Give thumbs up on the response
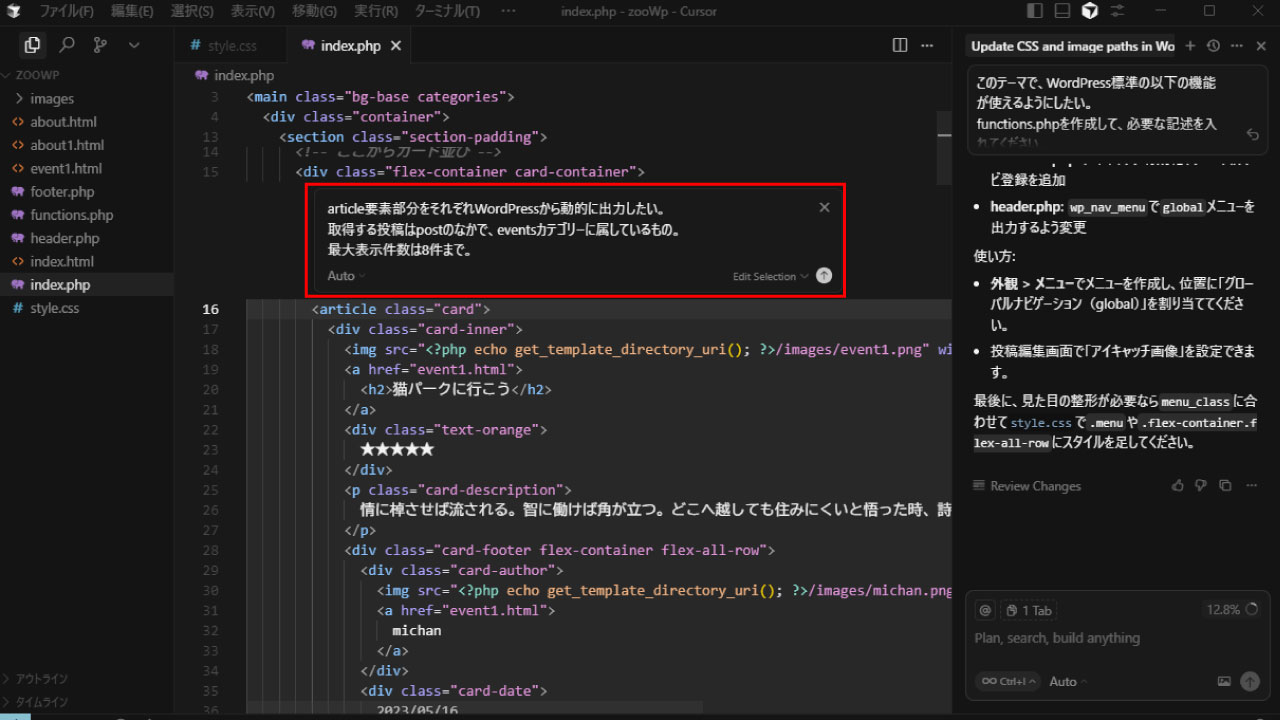This screenshot has width=1280, height=720. point(1177,485)
